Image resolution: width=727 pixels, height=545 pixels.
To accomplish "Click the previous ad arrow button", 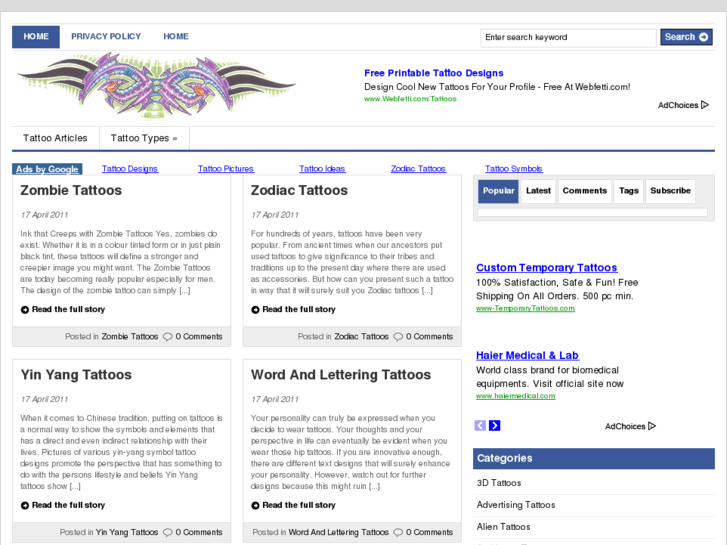I will (480, 425).
